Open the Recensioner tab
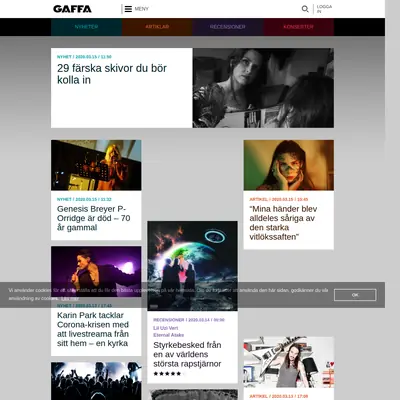The height and width of the screenshot is (400, 400). point(228,27)
